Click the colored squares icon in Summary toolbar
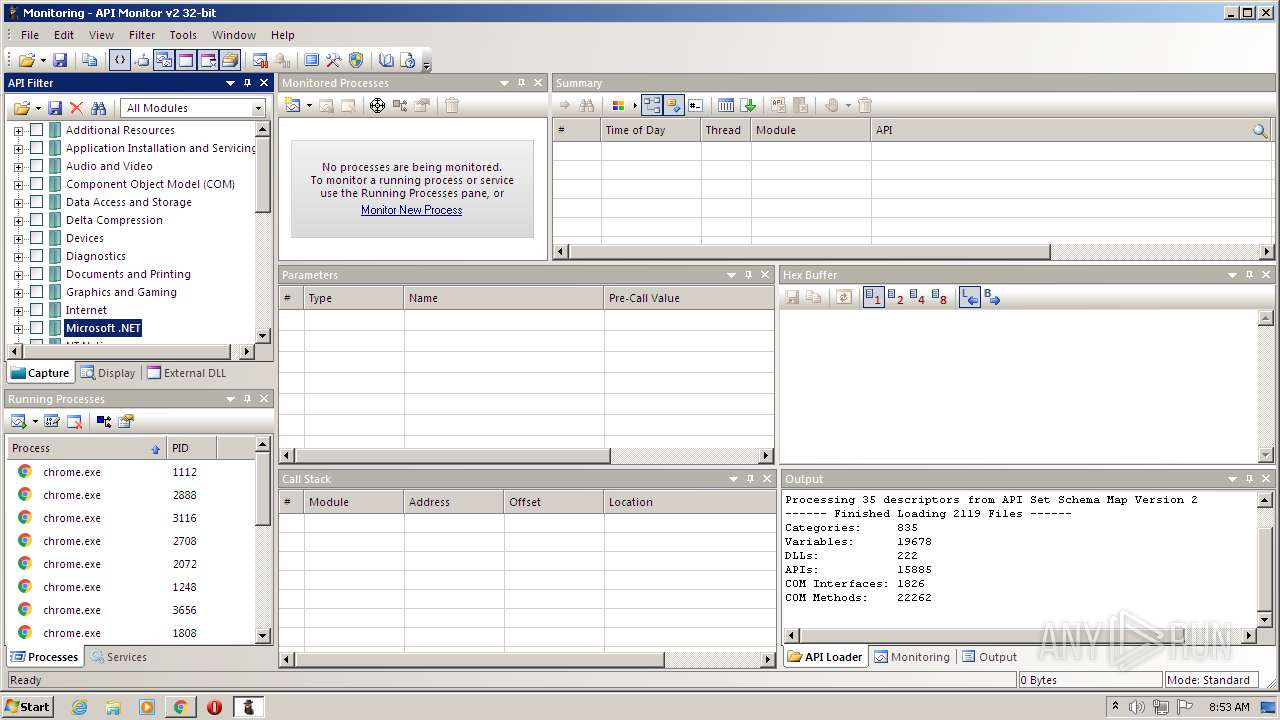This screenshot has width=1280, height=720. pos(618,105)
